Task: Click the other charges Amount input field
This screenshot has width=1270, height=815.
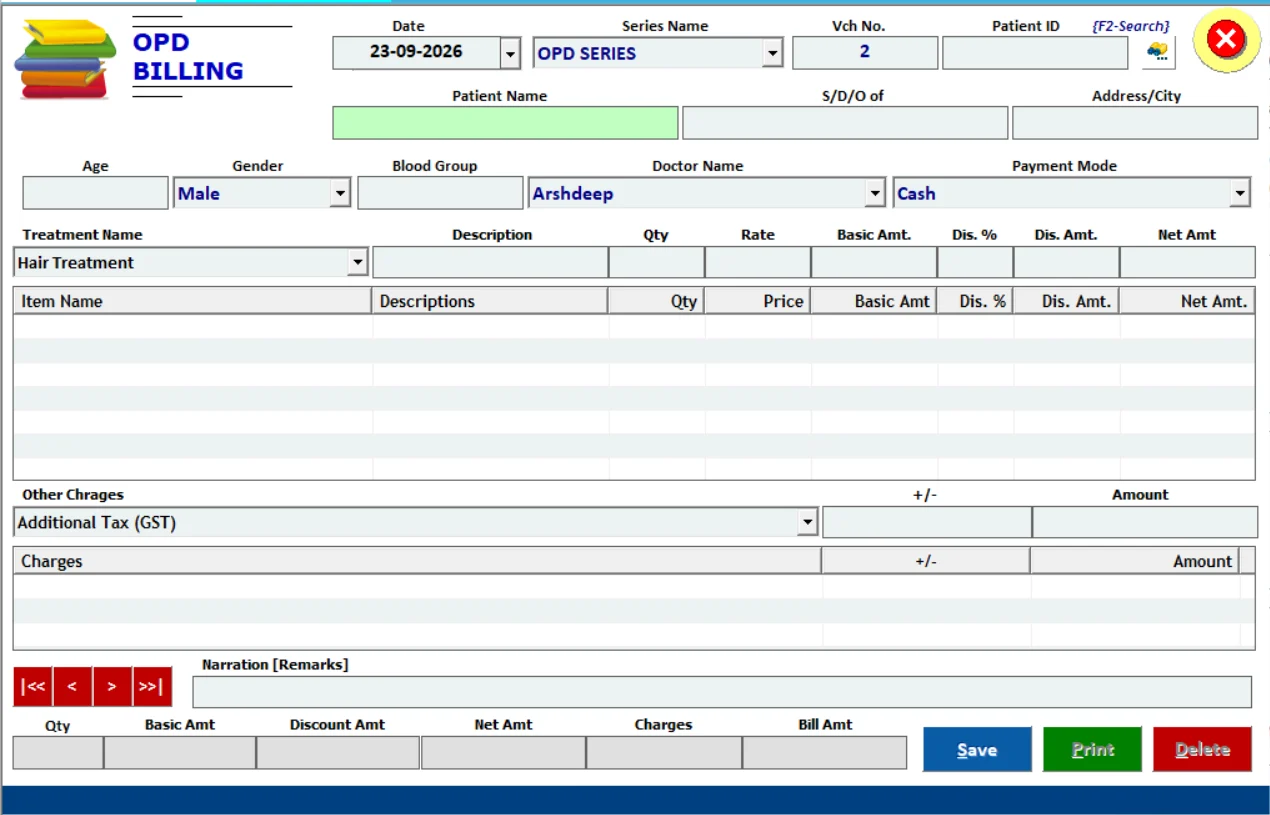Action: tap(1145, 522)
